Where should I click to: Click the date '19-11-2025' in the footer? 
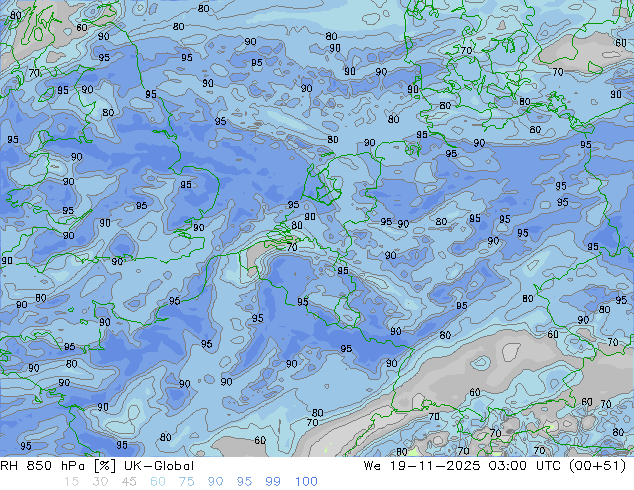435,466
